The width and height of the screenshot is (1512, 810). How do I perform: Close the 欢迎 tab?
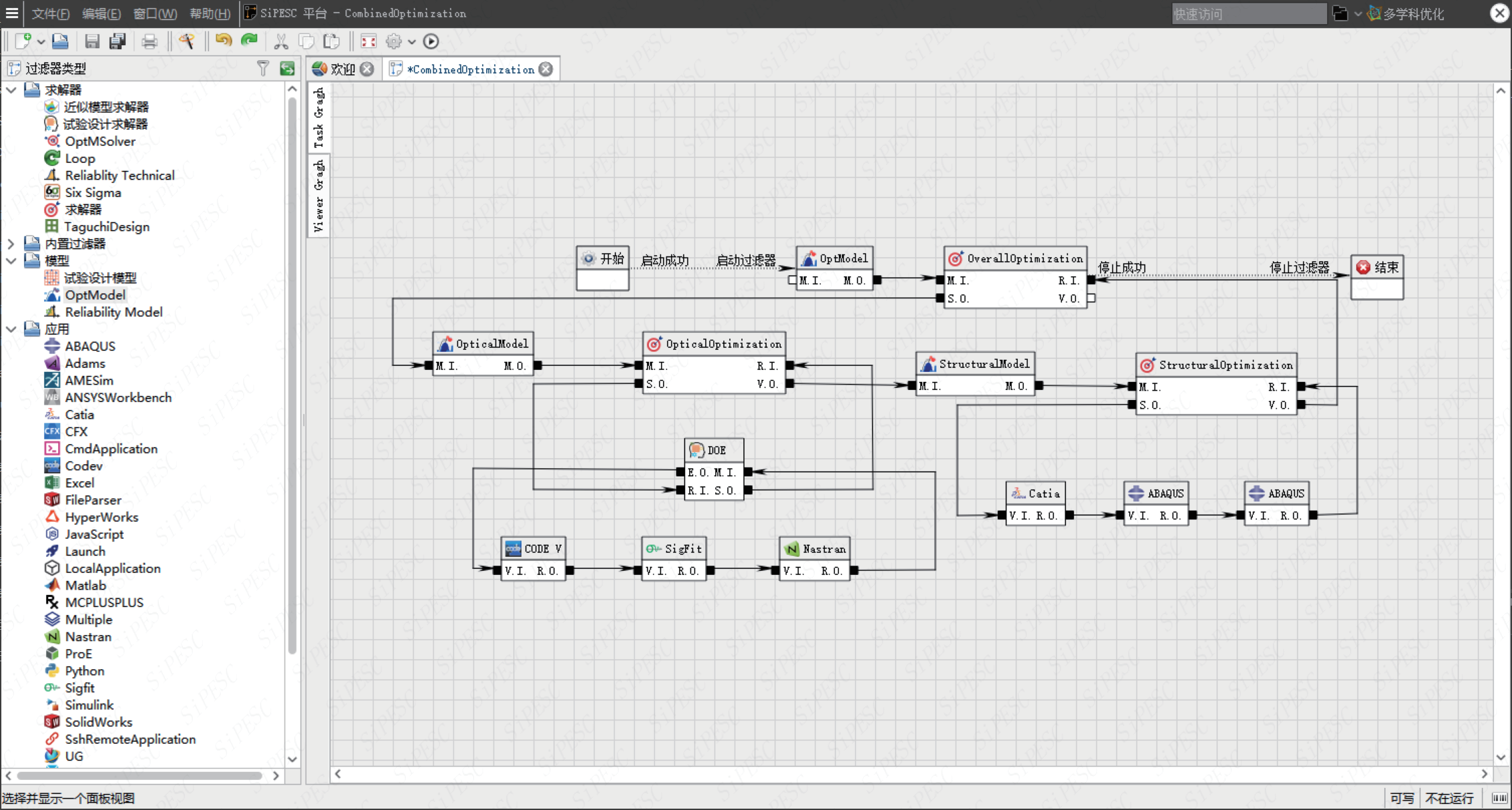point(367,69)
